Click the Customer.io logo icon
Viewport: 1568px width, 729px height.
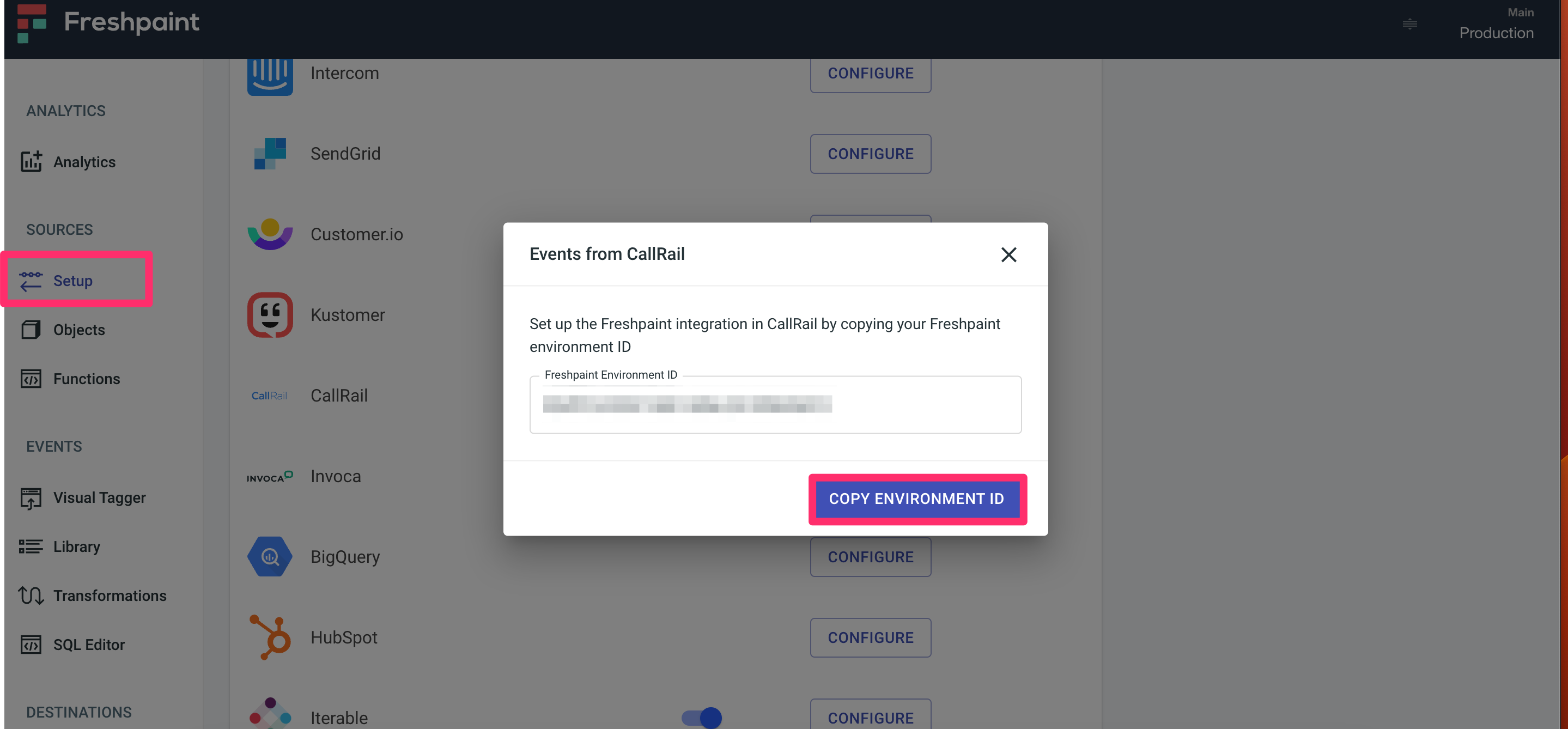(x=270, y=234)
